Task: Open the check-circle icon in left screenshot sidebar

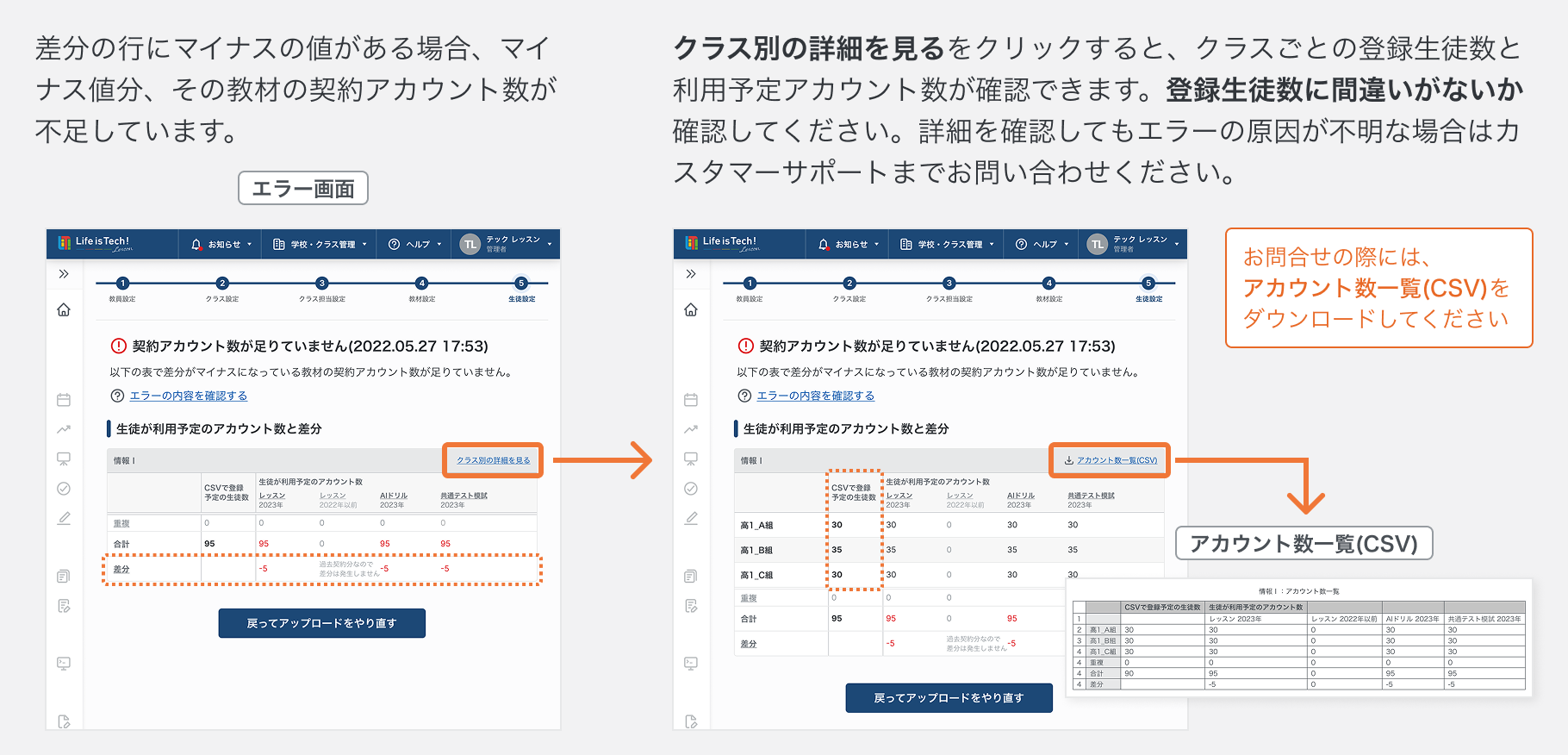Action: tap(64, 489)
